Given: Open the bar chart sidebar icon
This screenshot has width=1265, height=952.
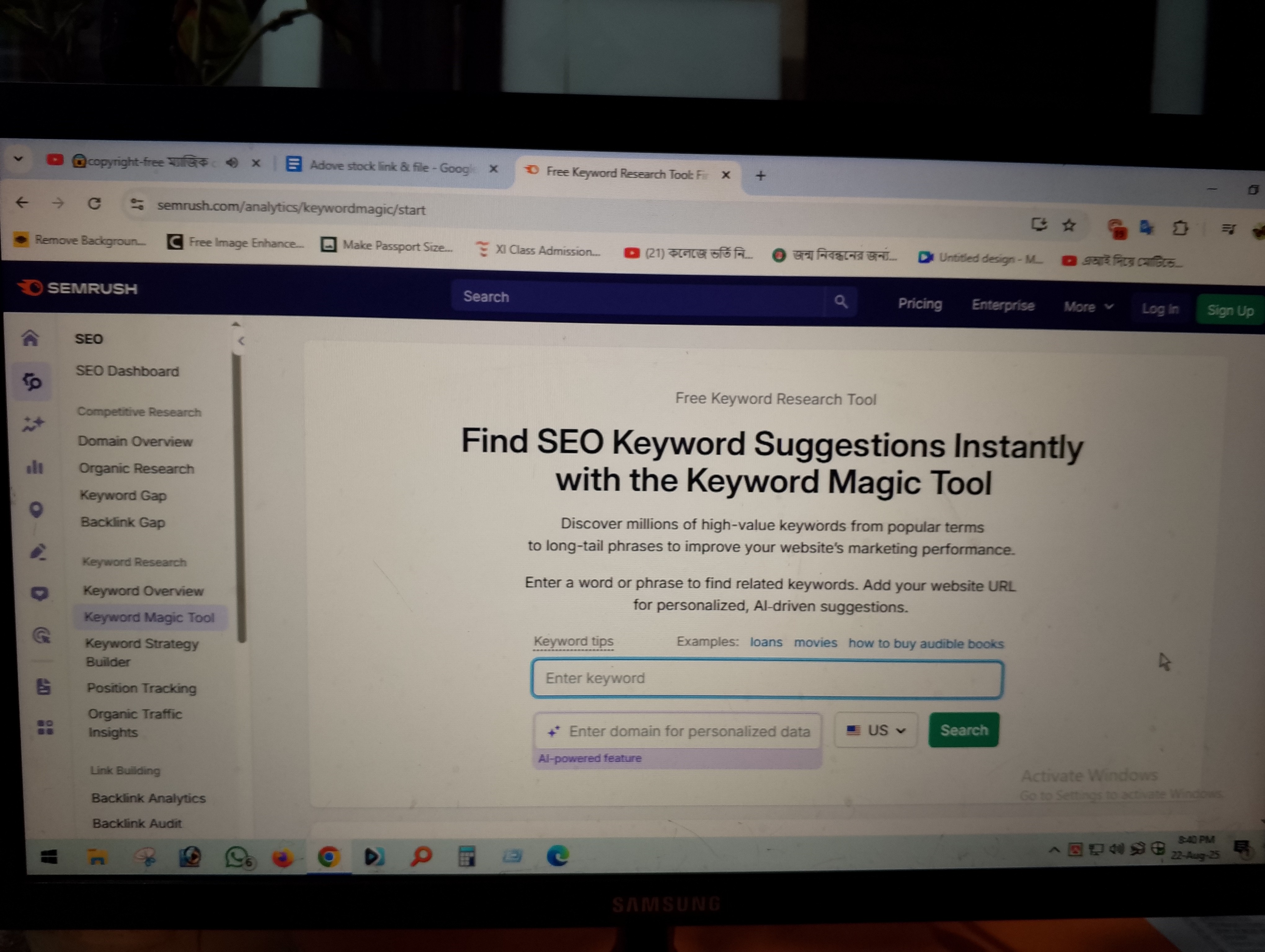Looking at the screenshot, I should [x=34, y=467].
